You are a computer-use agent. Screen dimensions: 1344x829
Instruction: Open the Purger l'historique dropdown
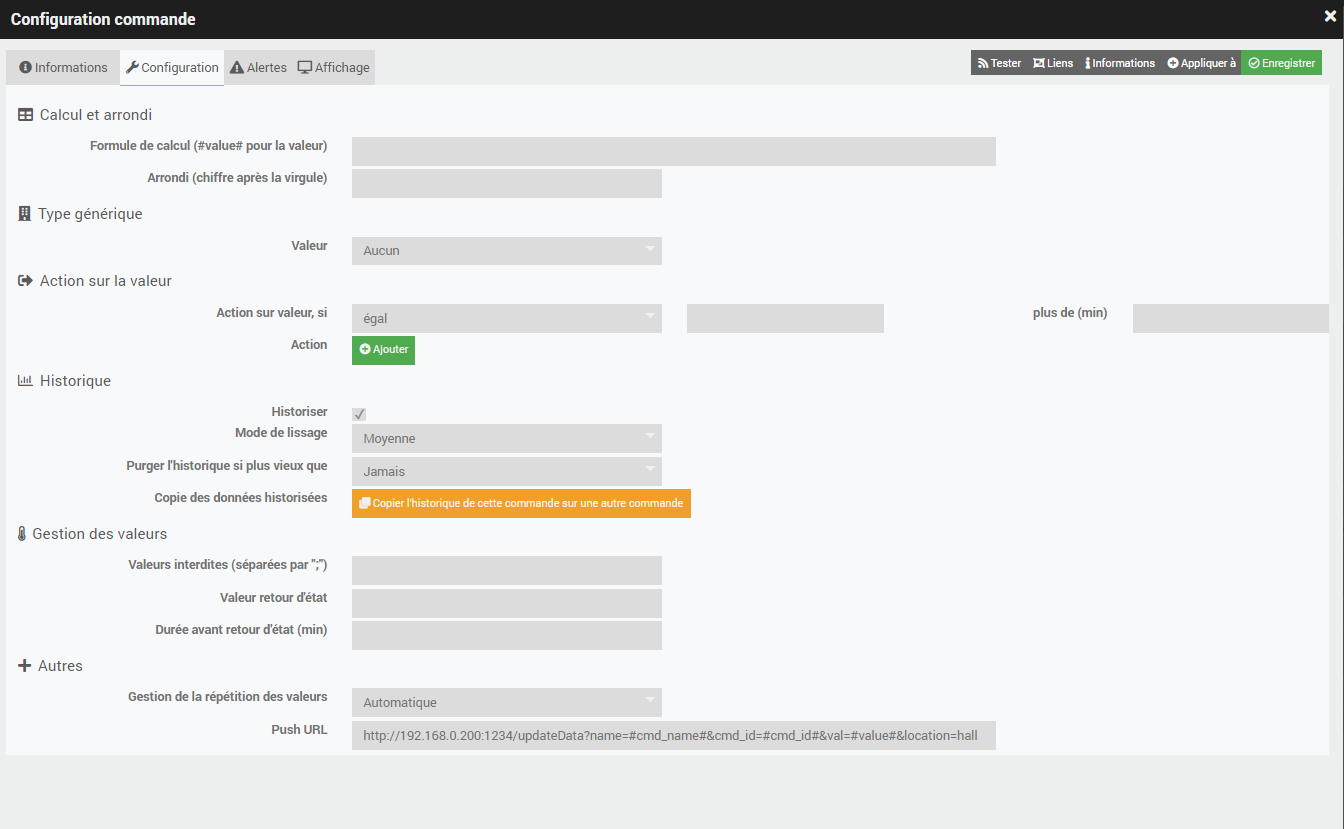point(506,472)
